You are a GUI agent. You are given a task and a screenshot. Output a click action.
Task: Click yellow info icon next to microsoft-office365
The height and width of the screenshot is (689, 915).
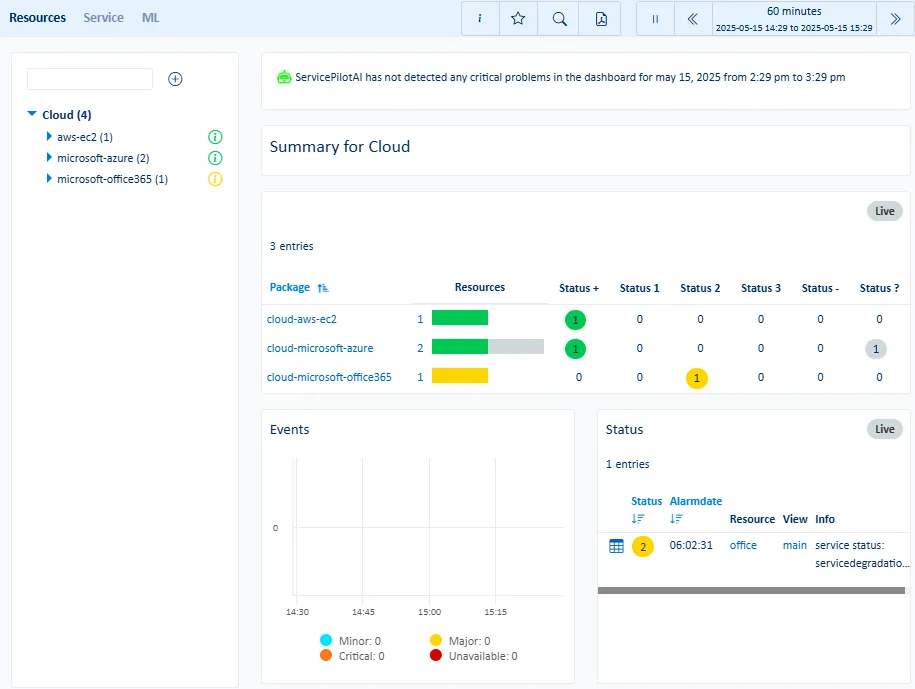point(214,179)
